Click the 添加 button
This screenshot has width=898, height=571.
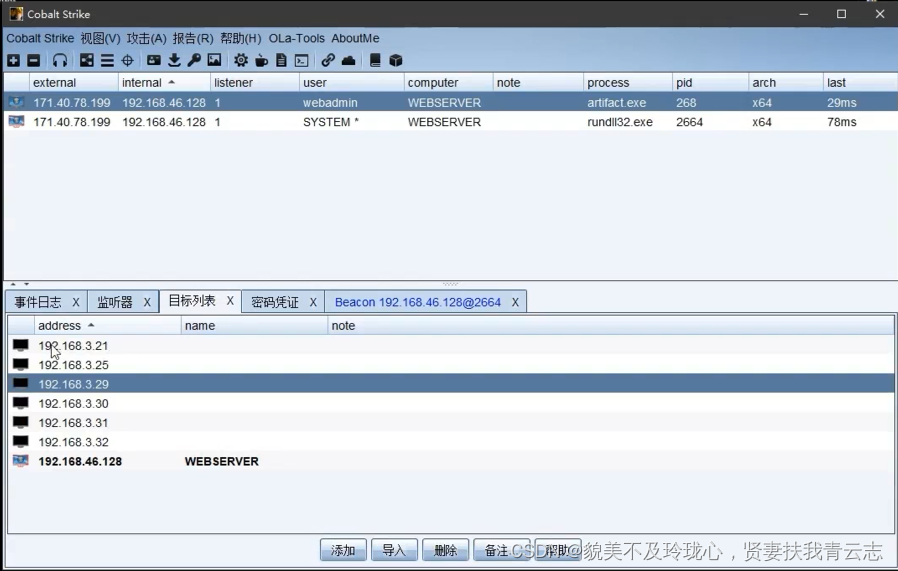[x=343, y=550]
